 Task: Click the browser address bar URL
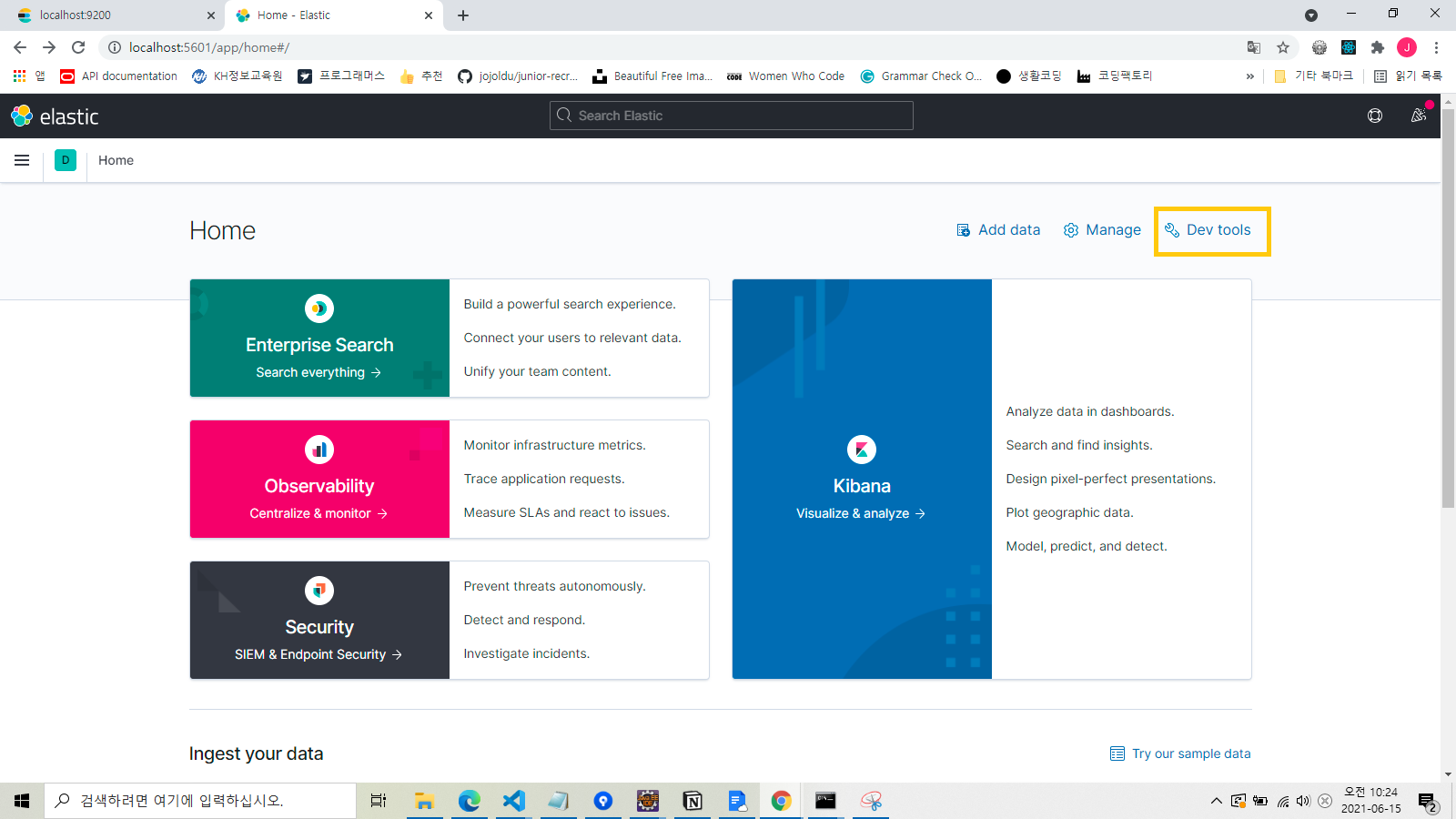pos(209,47)
